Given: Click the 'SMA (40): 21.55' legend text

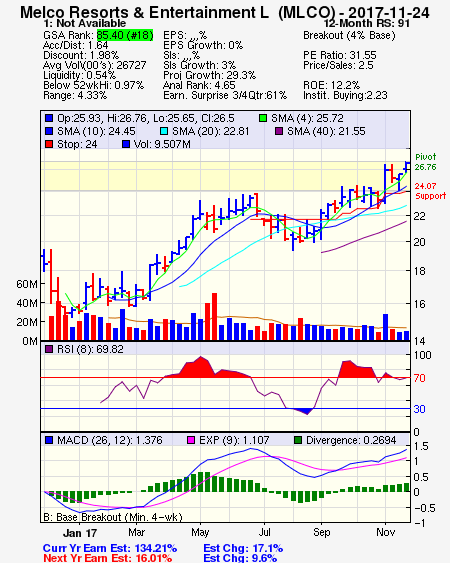Looking at the screenshot, I should click(326, 131).
